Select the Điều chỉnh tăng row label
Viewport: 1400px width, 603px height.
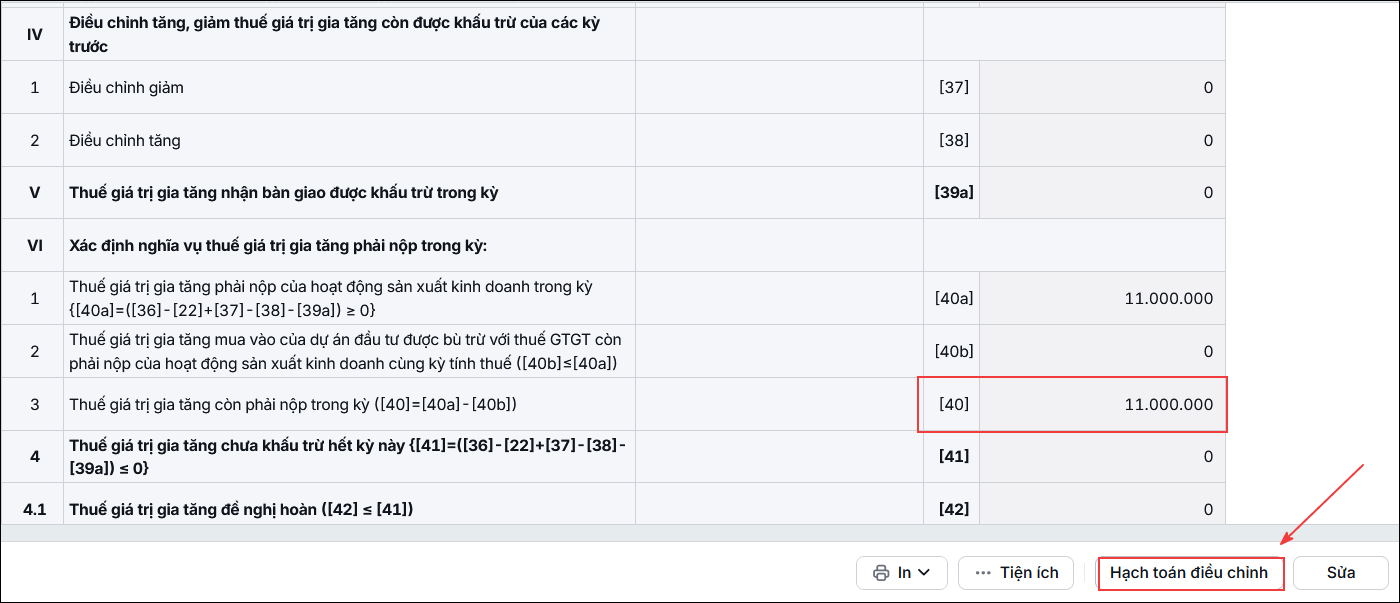coord(125,140)
